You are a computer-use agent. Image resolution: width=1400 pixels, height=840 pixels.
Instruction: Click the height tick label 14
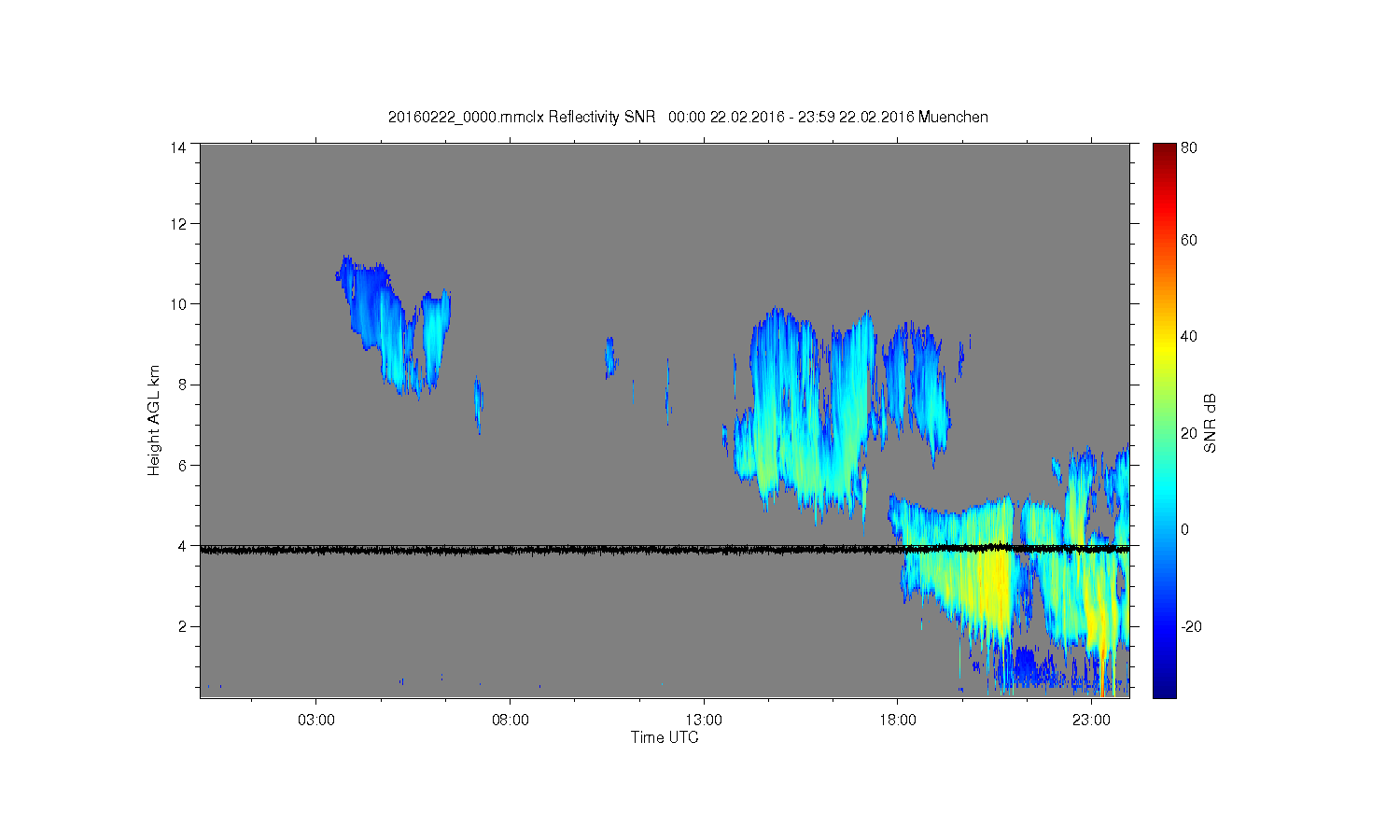[x=177, y=147]
